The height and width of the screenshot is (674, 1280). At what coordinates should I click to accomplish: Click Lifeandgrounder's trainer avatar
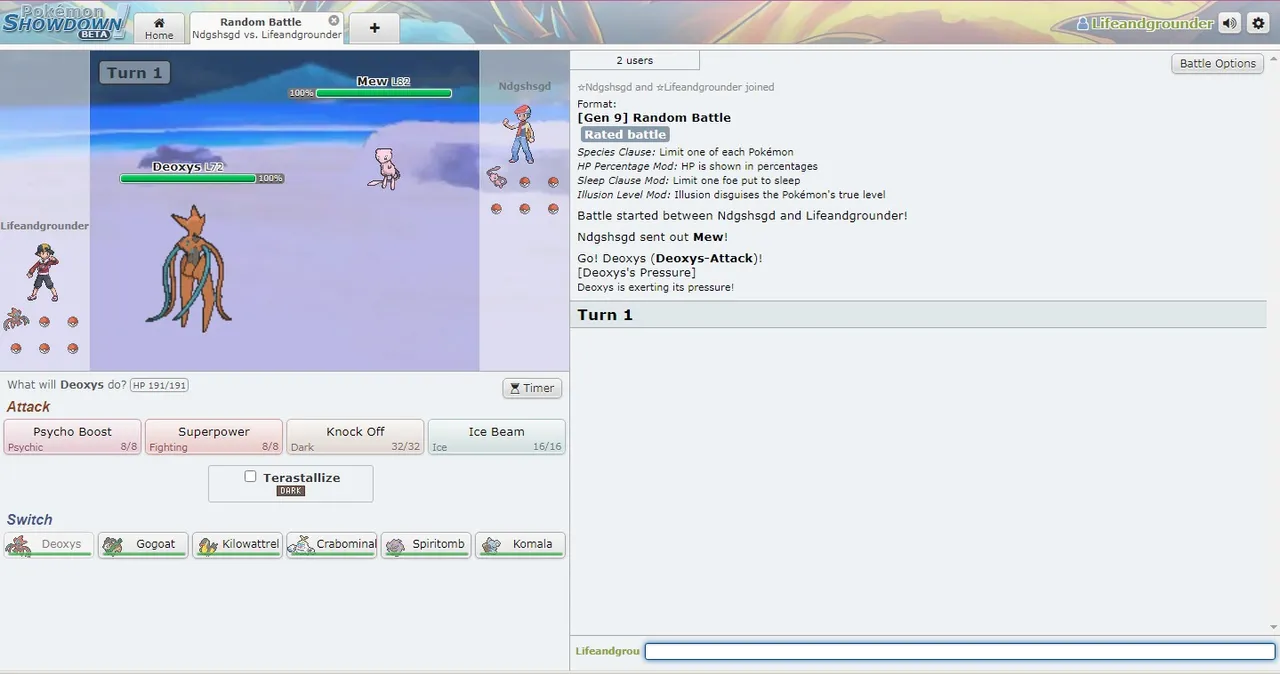42,272
